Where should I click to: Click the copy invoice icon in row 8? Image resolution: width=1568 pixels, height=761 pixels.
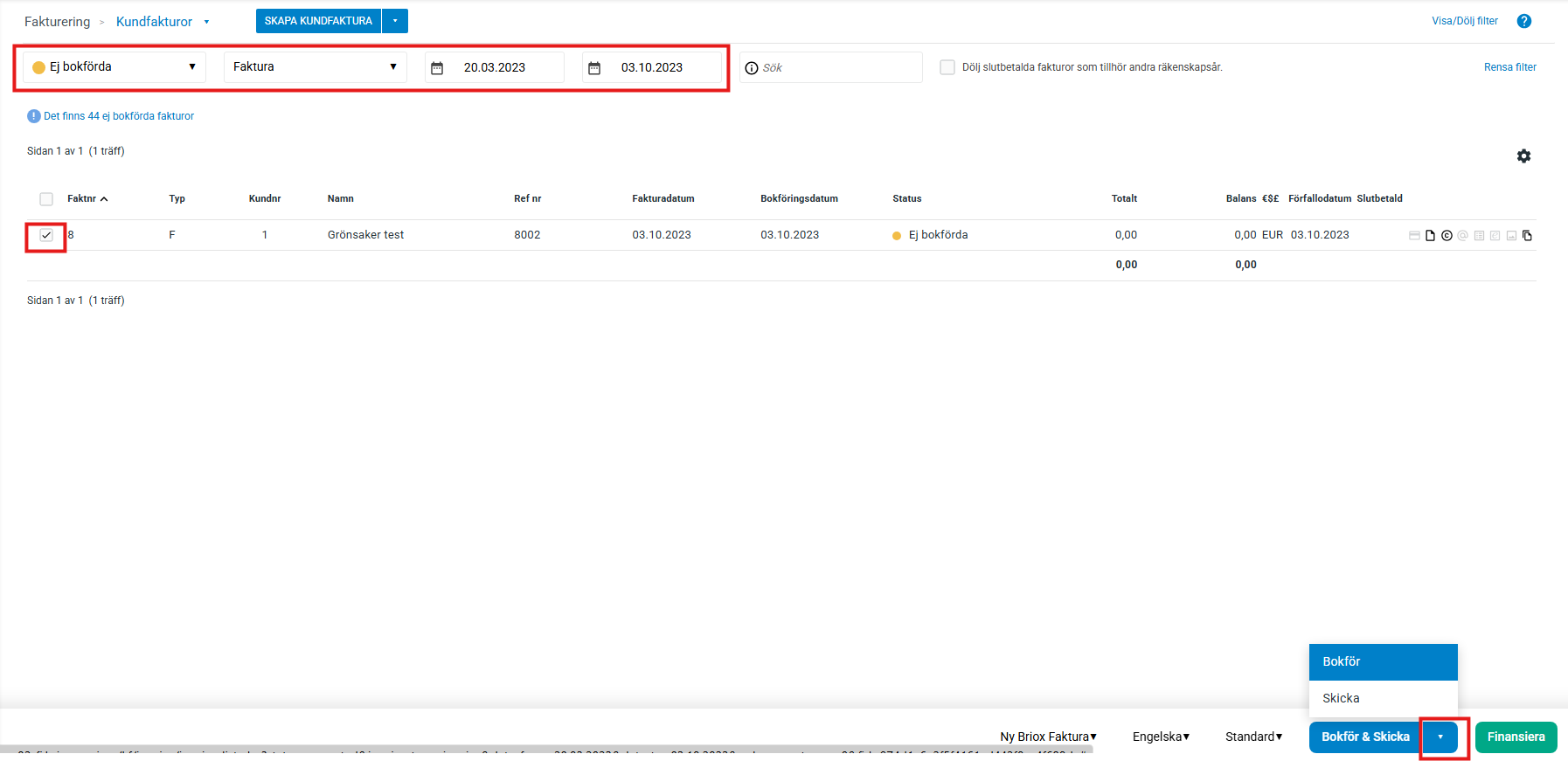click(1527, 235)
